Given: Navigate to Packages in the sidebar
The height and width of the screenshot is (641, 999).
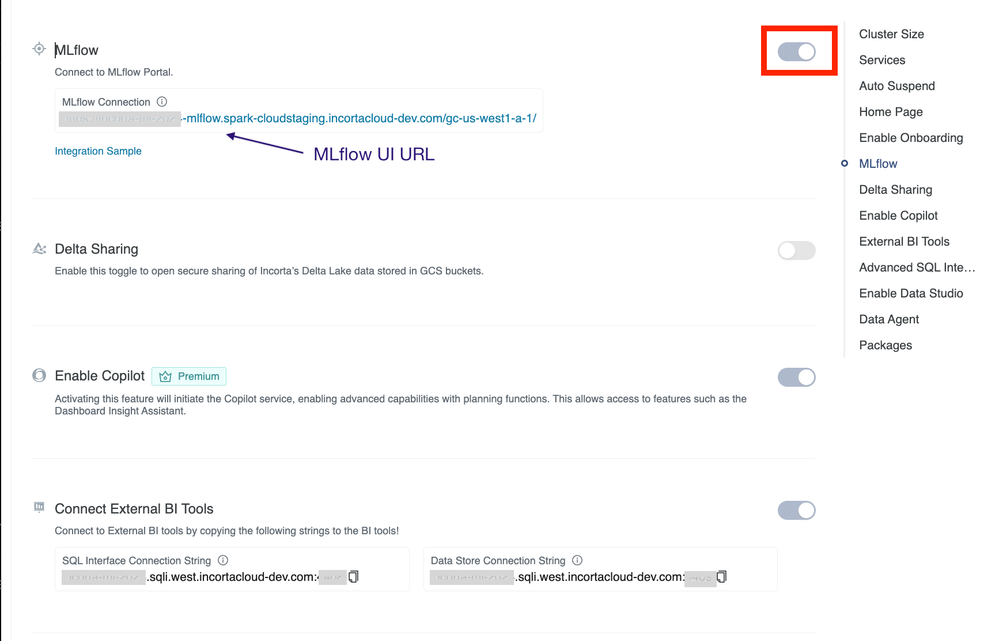Looking at the screenshot, I should point(885,345).
